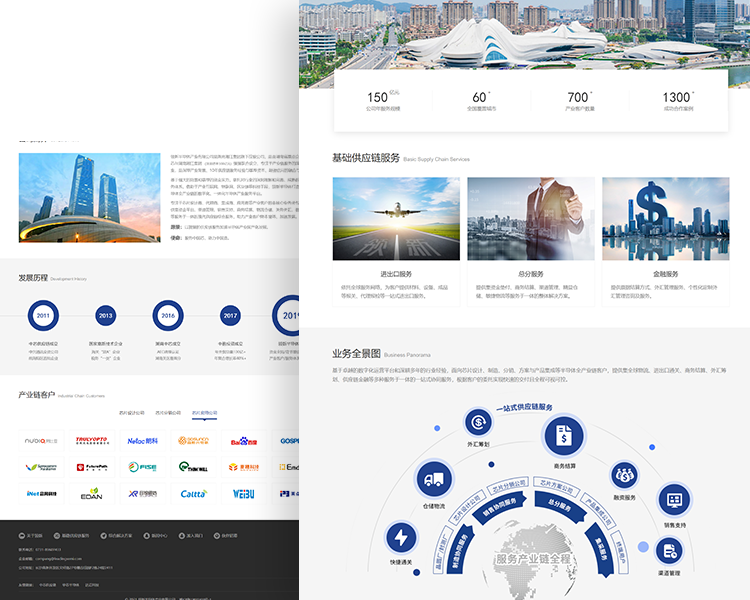The height and width of the screenshot is (600, 750).
Task: Open the 总分服务 businessman card image
Action: 531,219
